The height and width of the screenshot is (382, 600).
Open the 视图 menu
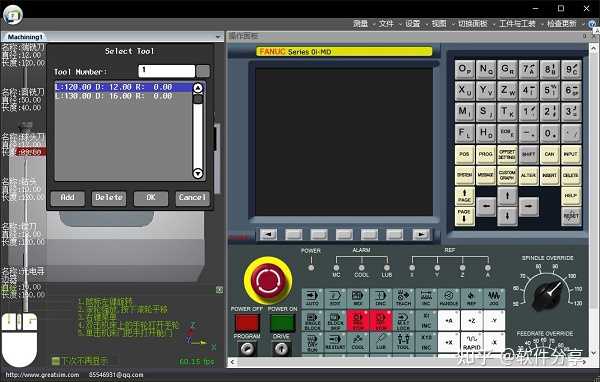click(439, 24)
